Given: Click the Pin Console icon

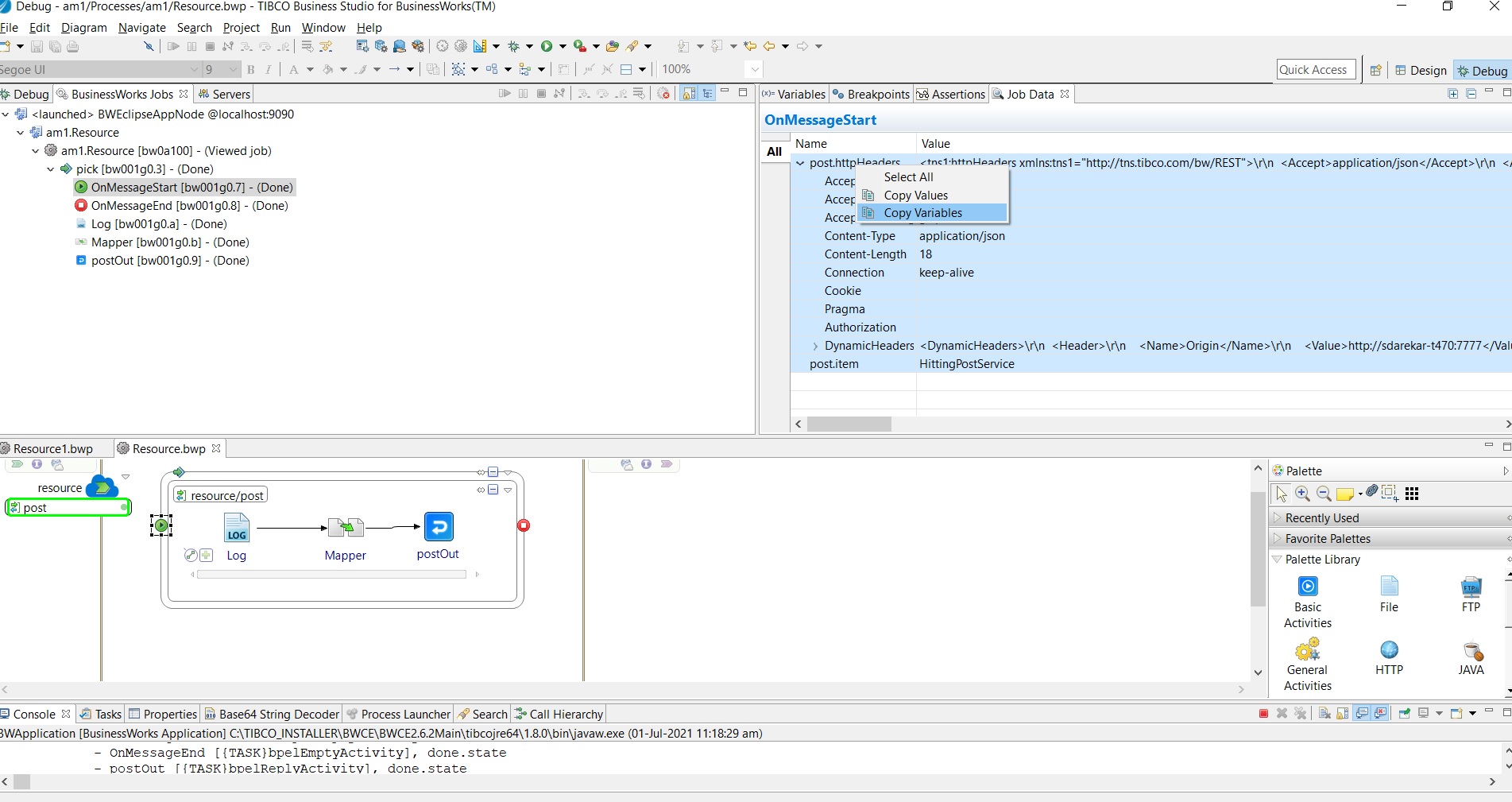Looking at the screenshot, I should tap(1404, 714).
